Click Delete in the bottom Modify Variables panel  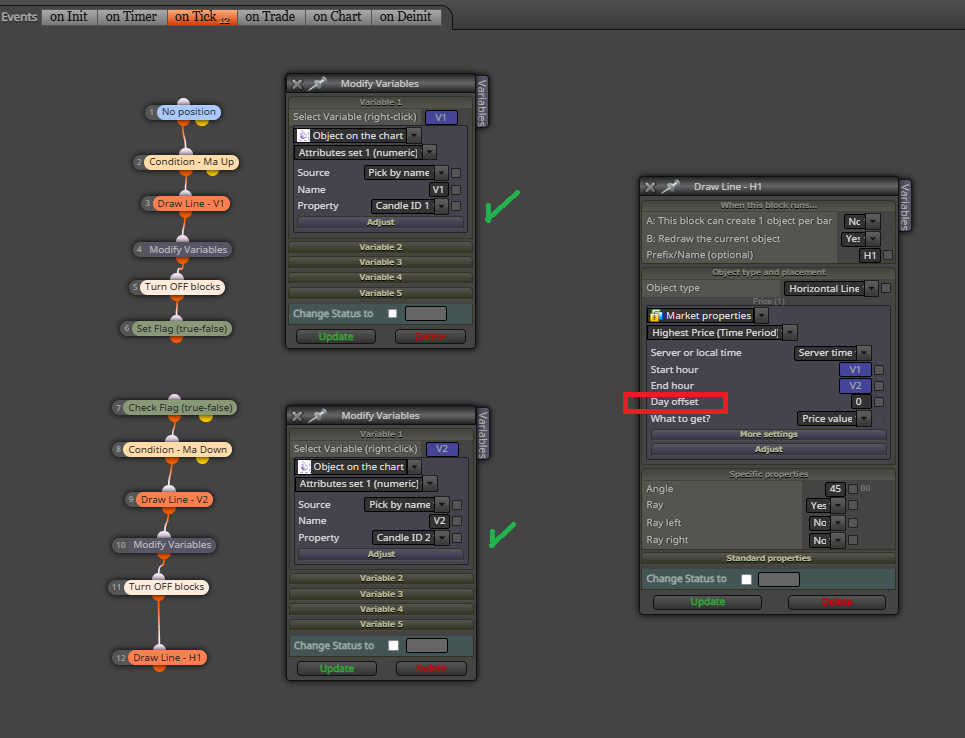click(x=431, y=668)
